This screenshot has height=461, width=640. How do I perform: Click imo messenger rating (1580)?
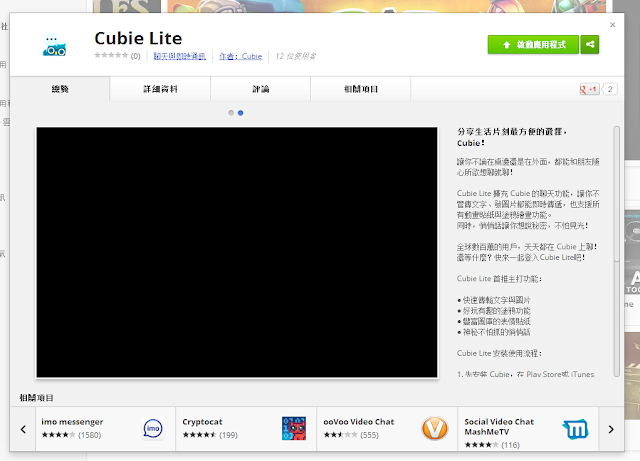(x=71, y=435)
